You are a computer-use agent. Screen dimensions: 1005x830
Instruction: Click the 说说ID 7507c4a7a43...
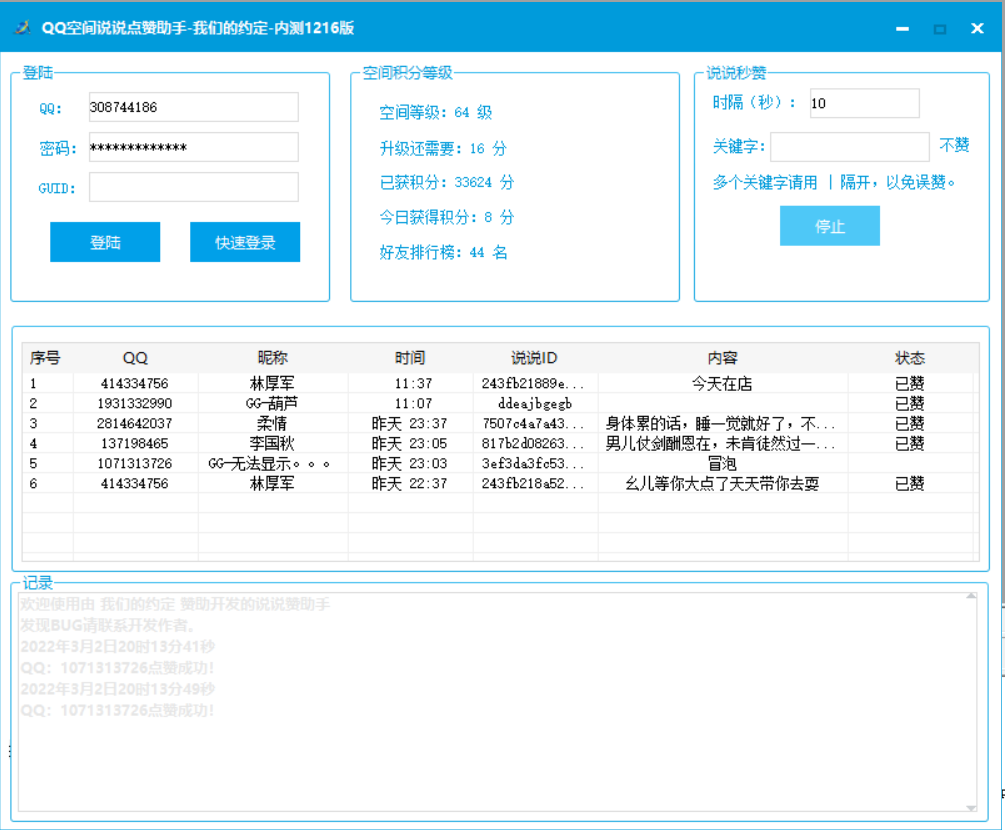coord(533,423)
